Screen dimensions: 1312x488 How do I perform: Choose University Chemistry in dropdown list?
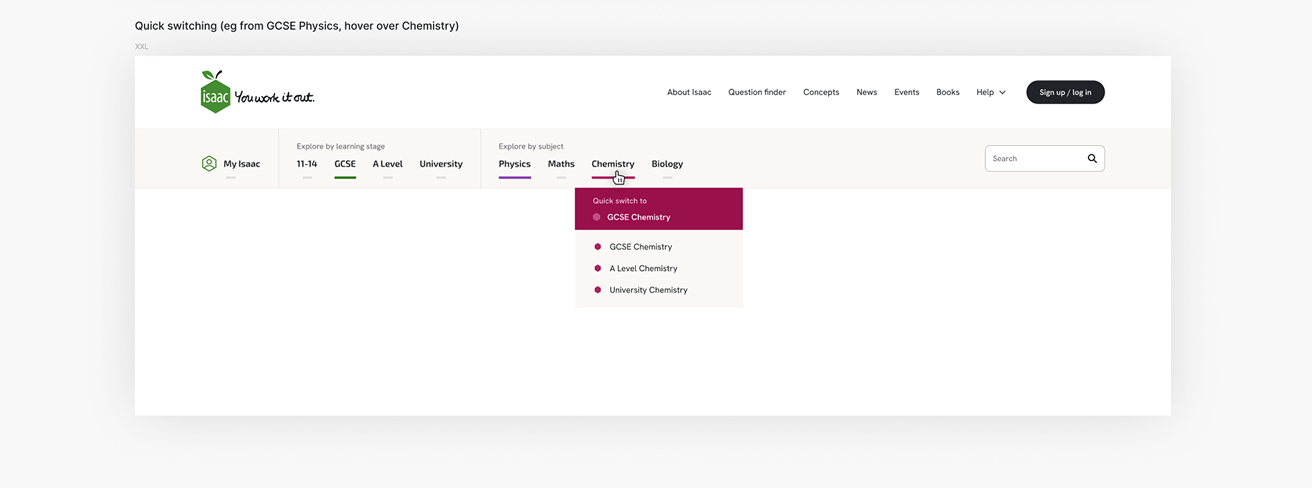pyautogui.click(x=649, y=290)
